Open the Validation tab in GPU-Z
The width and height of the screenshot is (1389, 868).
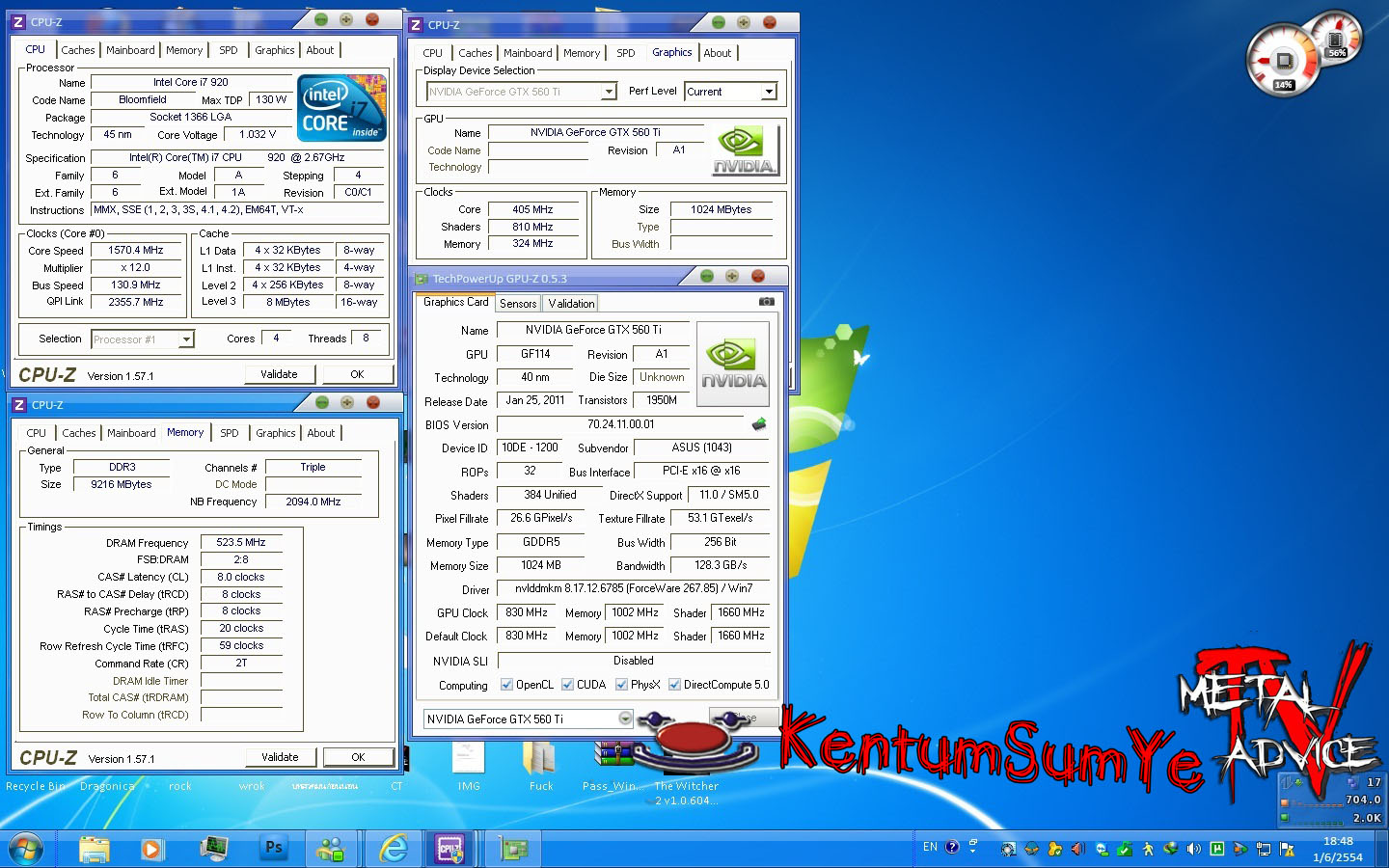point(571,303)
